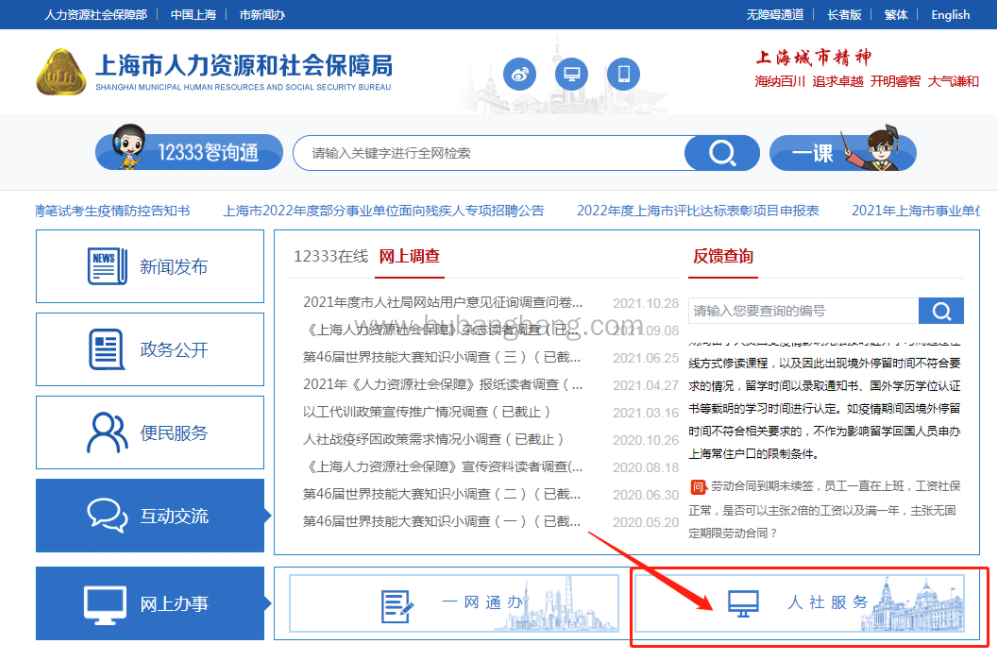Select 互动交流 sidebar item

[x=150, y=516]
